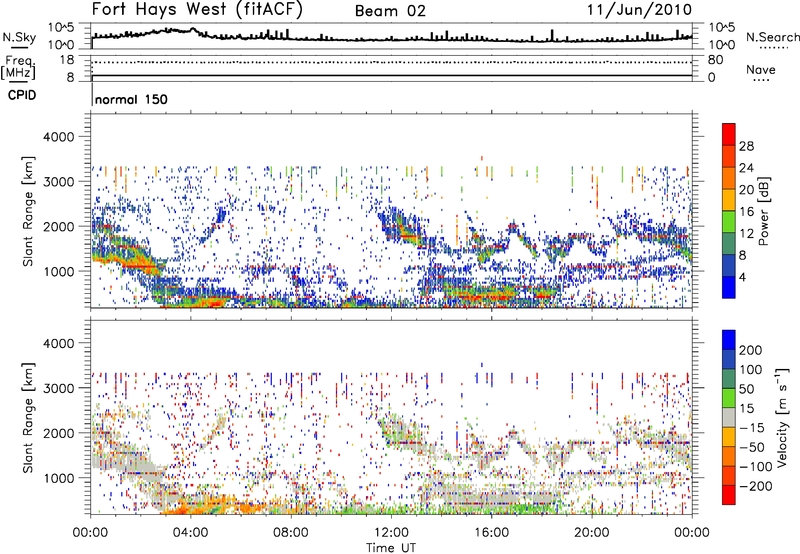Click the orange 24–28 dB Power colorbar segment
The image size is (800, 554).
(x=729, y=156)
